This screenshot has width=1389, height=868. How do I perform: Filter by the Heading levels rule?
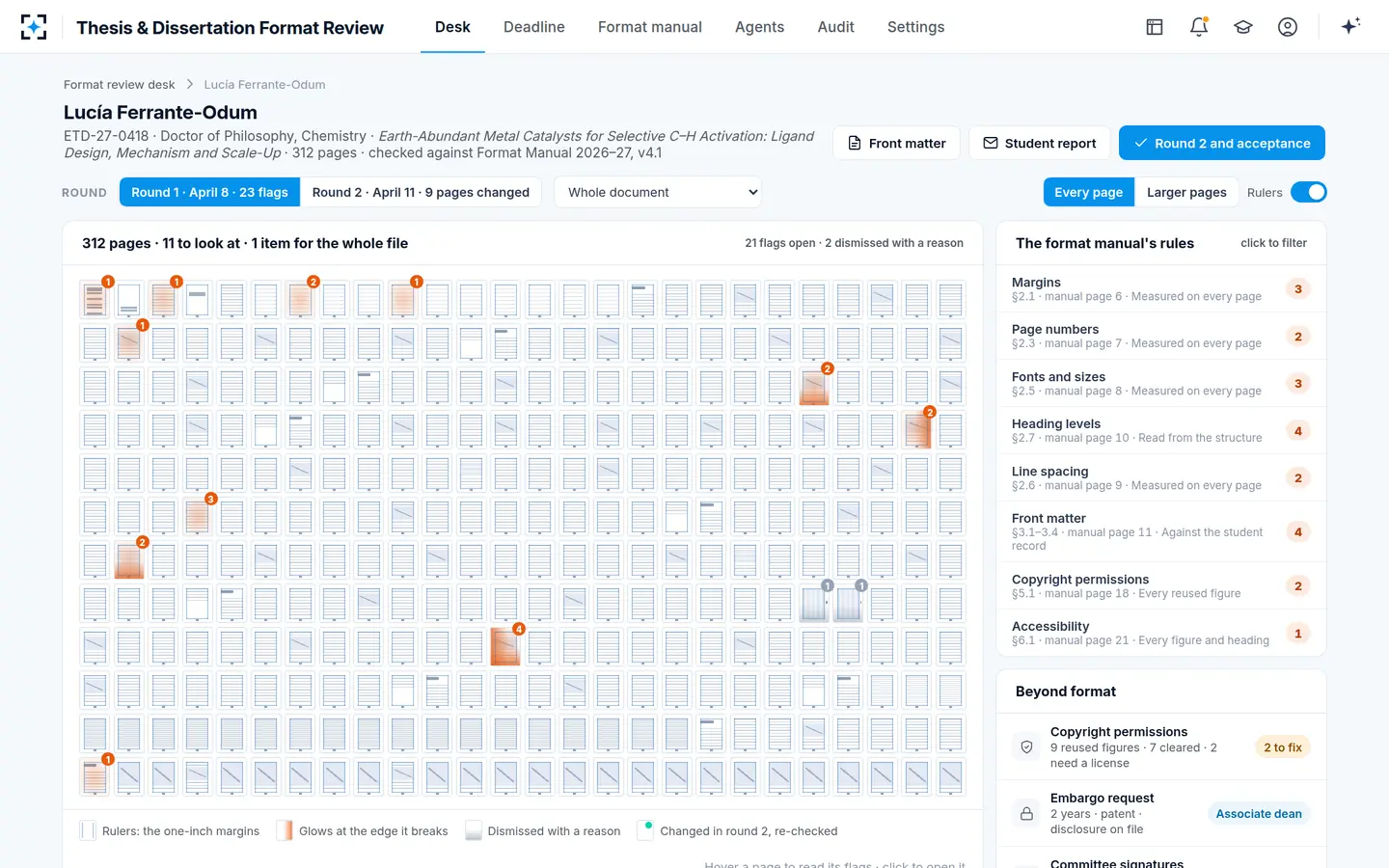(1161, 430)
